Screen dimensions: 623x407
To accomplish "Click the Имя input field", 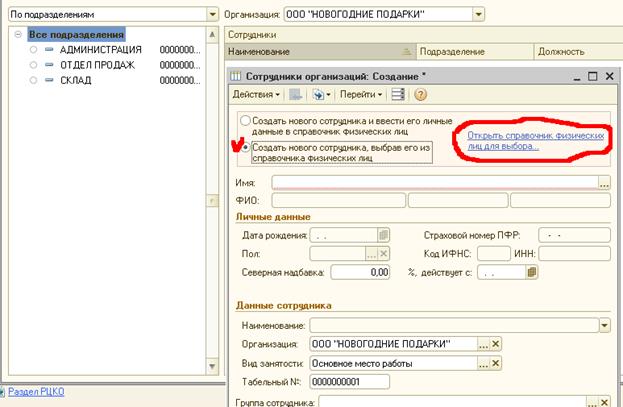I will pyautogui.click(x=435, y=182).
